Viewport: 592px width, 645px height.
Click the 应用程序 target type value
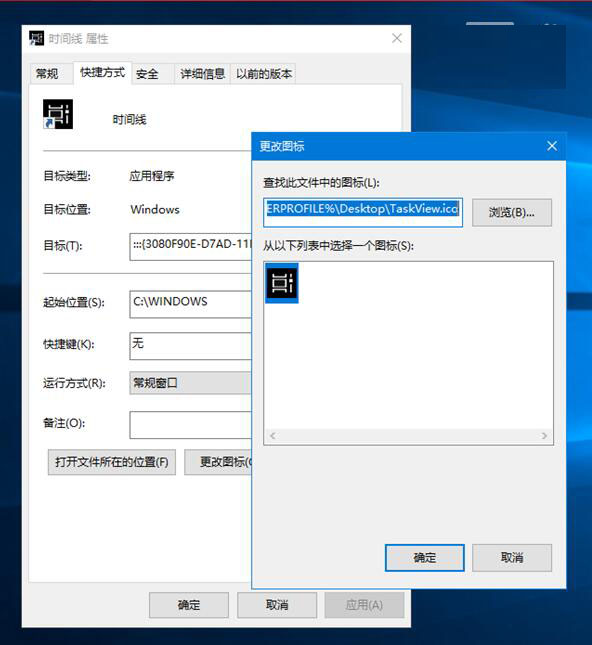(x=152, y=176)
